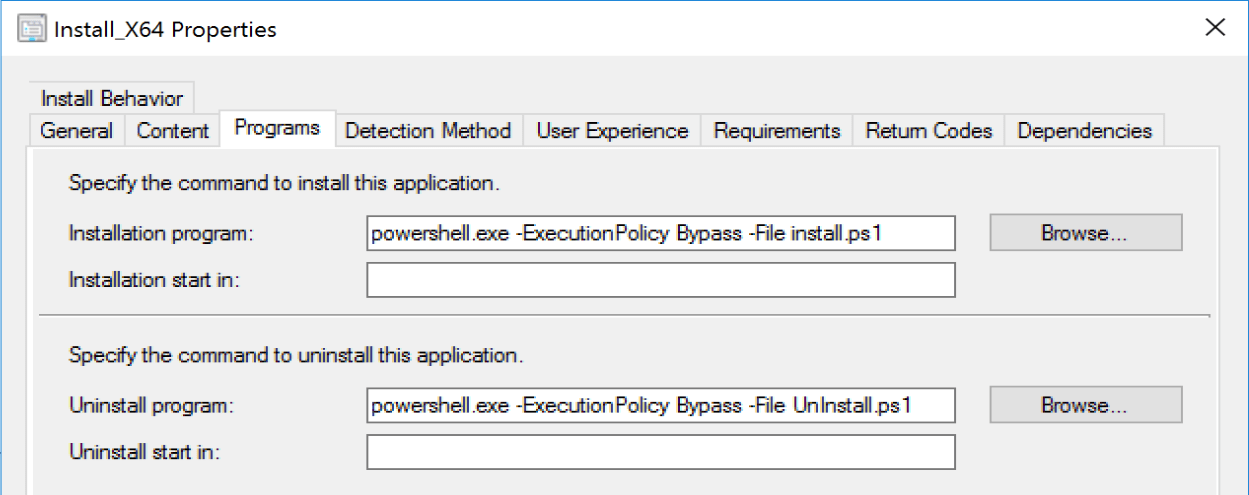Image resolution: width=1249 pixels, height=495 pixels.
Task: Open the General tab
Action: click(76, 131)
